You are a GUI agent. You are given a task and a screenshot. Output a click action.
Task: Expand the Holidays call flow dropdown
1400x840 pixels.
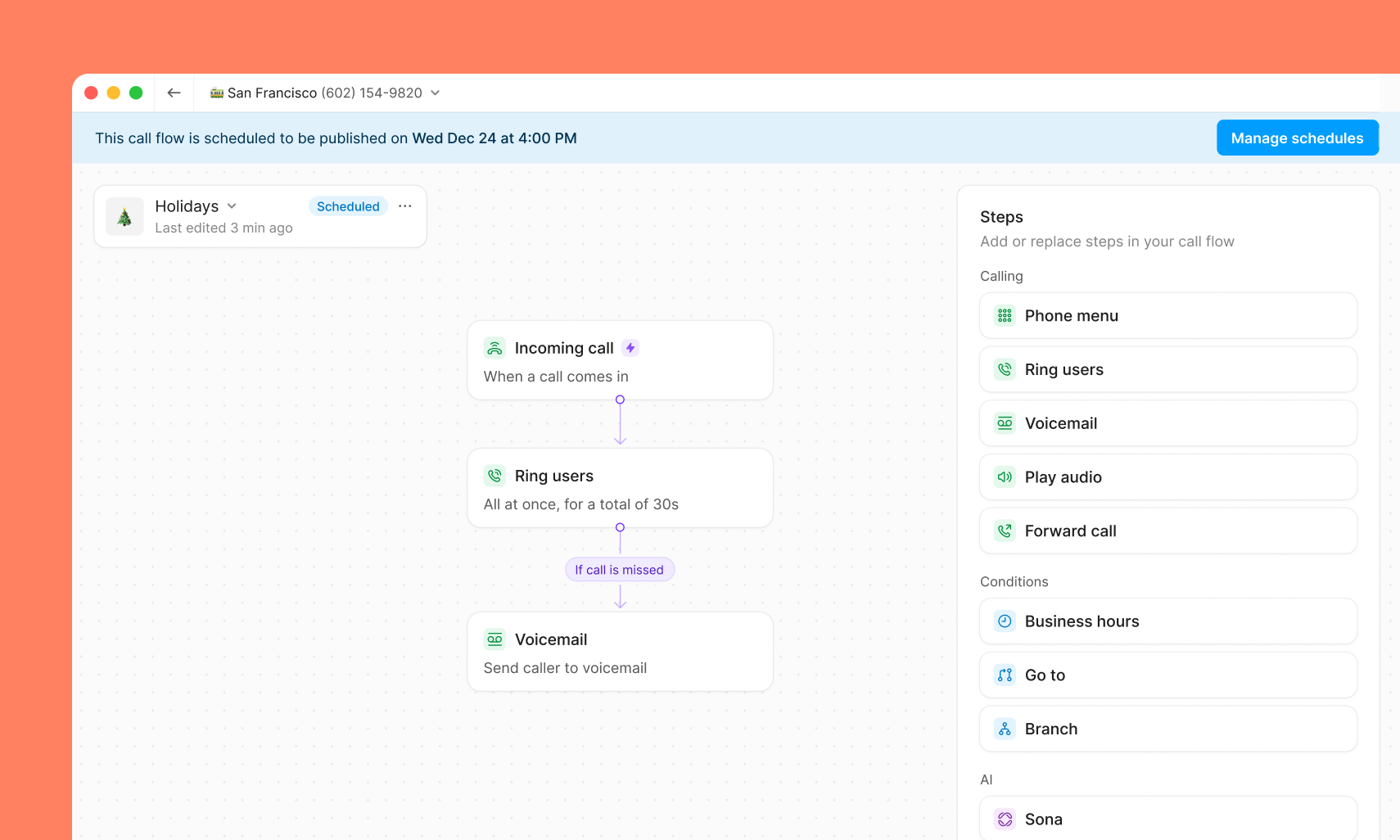[x=232, y=206]
